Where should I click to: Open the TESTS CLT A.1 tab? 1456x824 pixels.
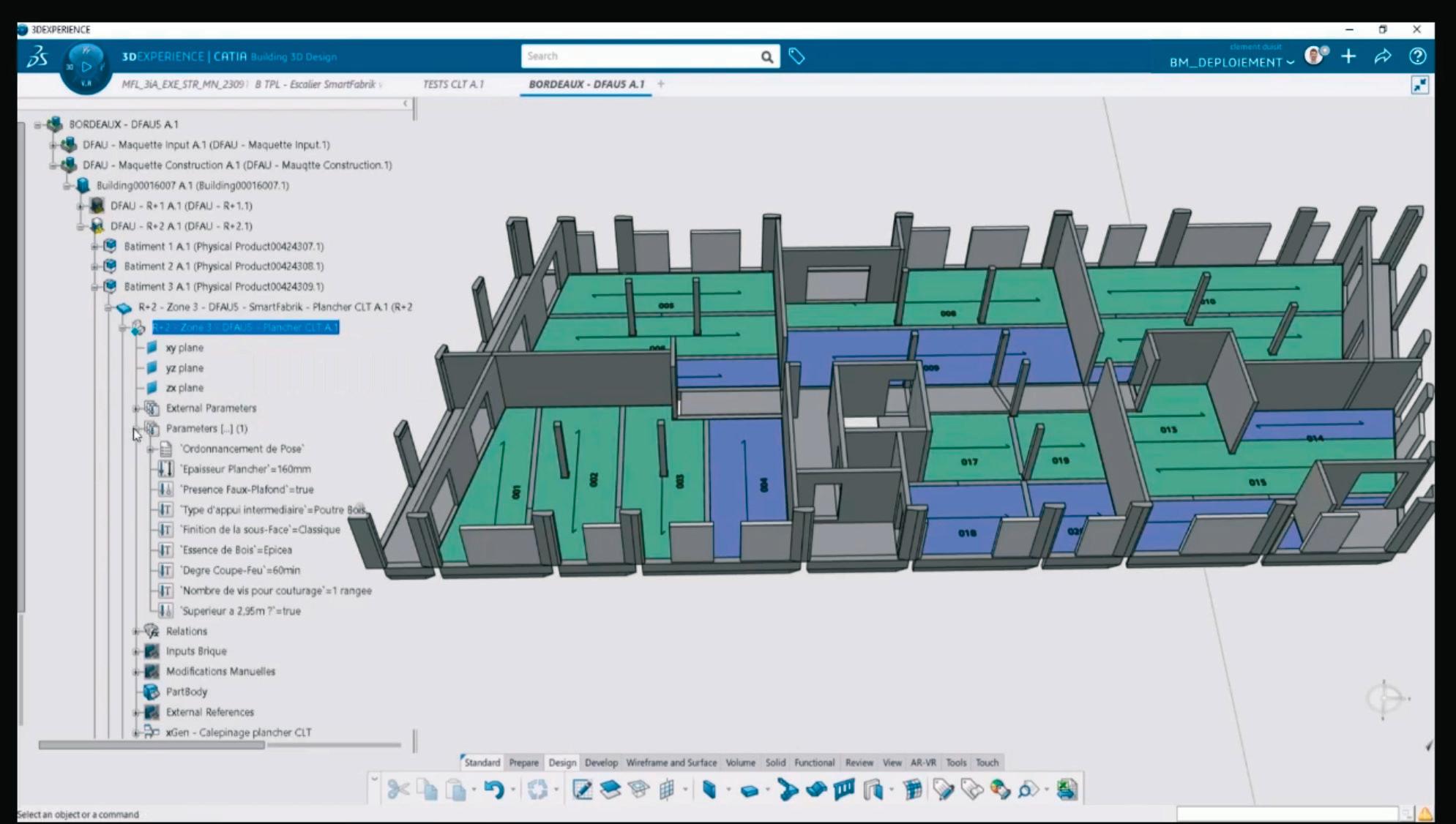453,84
